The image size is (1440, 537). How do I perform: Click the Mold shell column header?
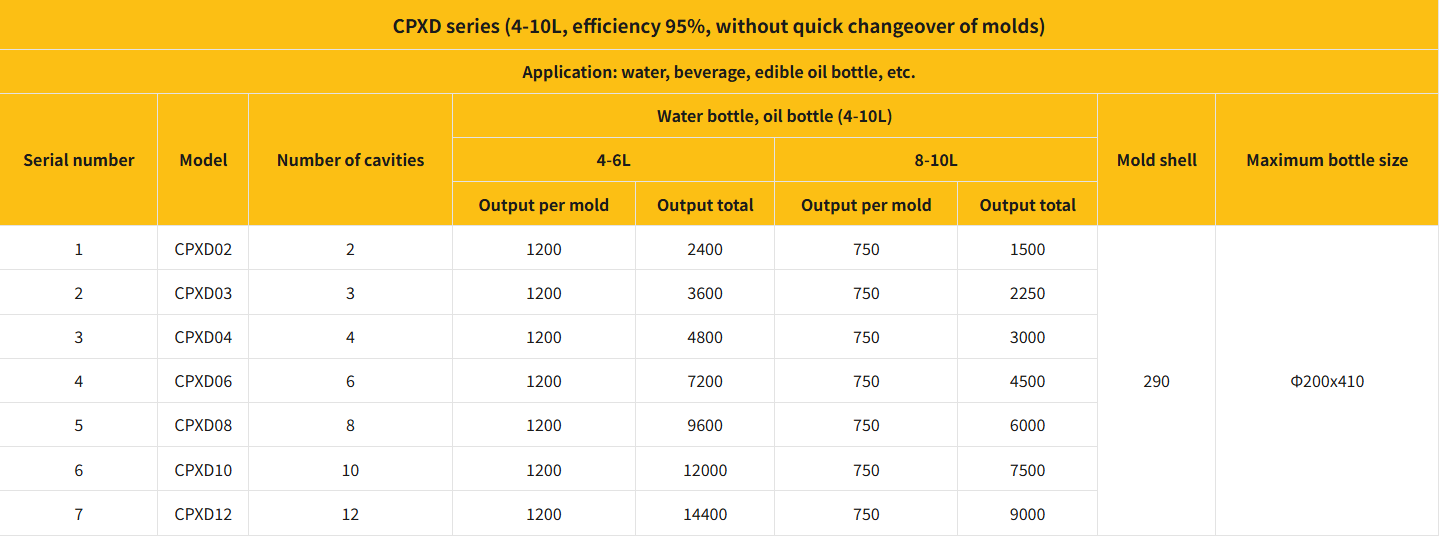(1156, 160)
